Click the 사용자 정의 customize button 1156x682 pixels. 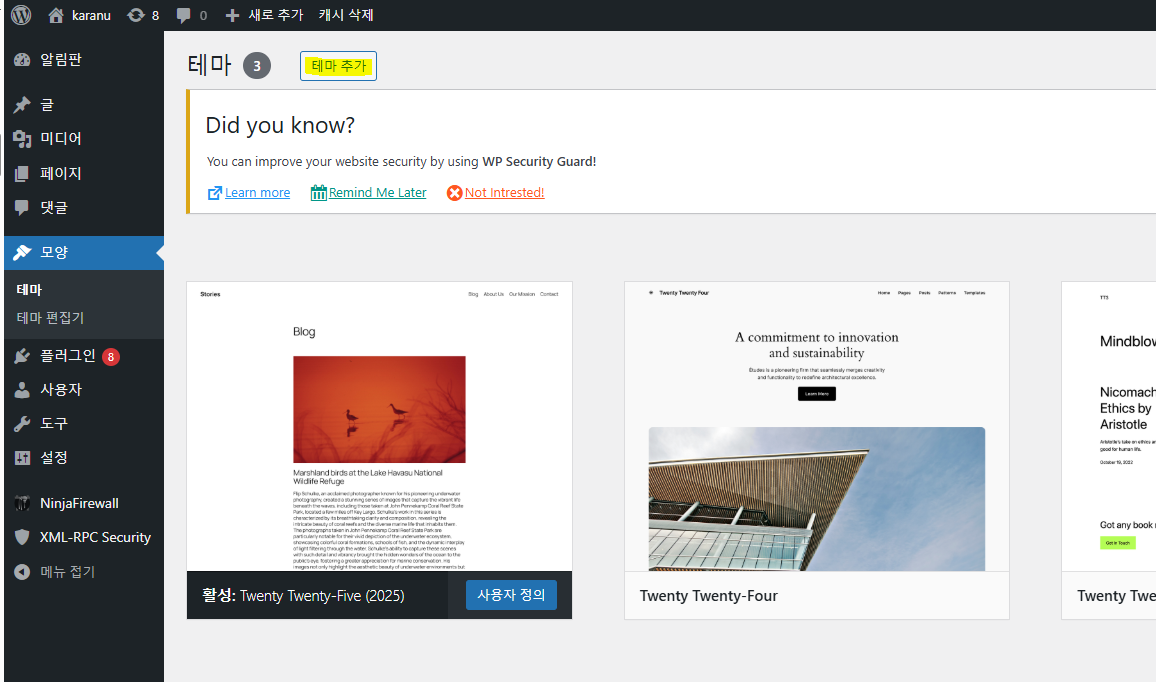pos(511,595)
